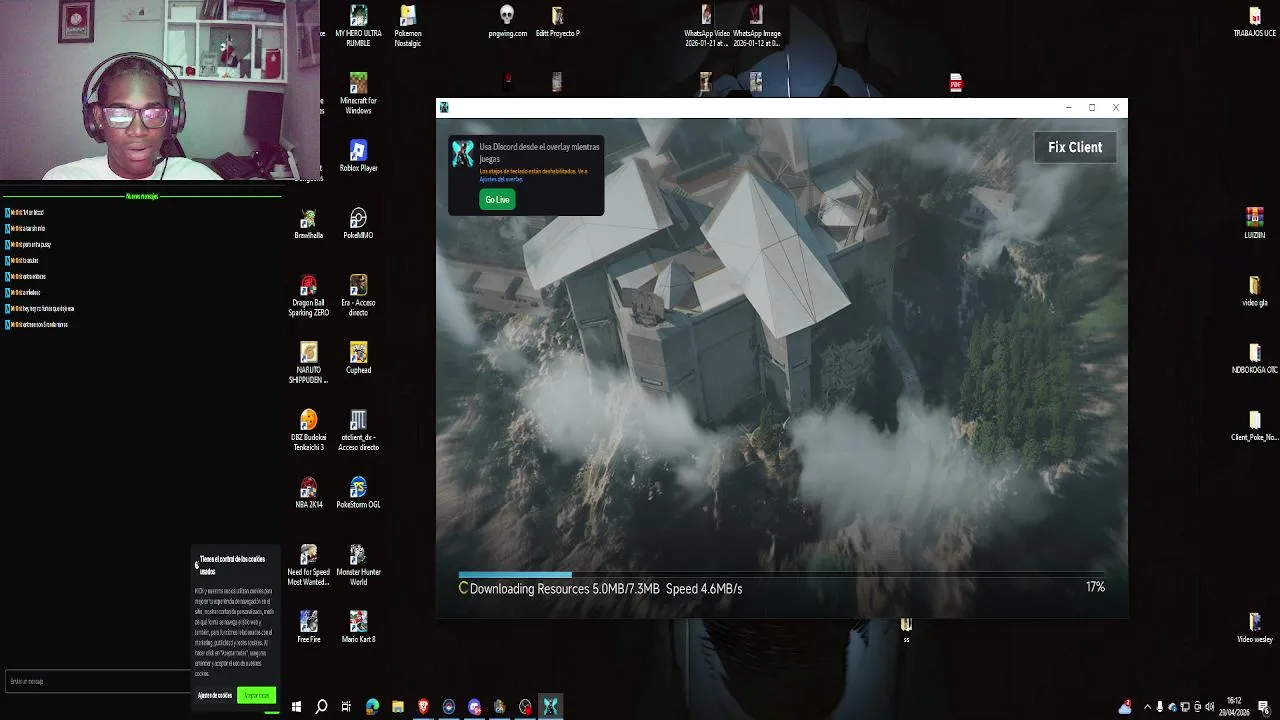
Task: Select Need for Speed Most Wanted icon
Action: 308,565
